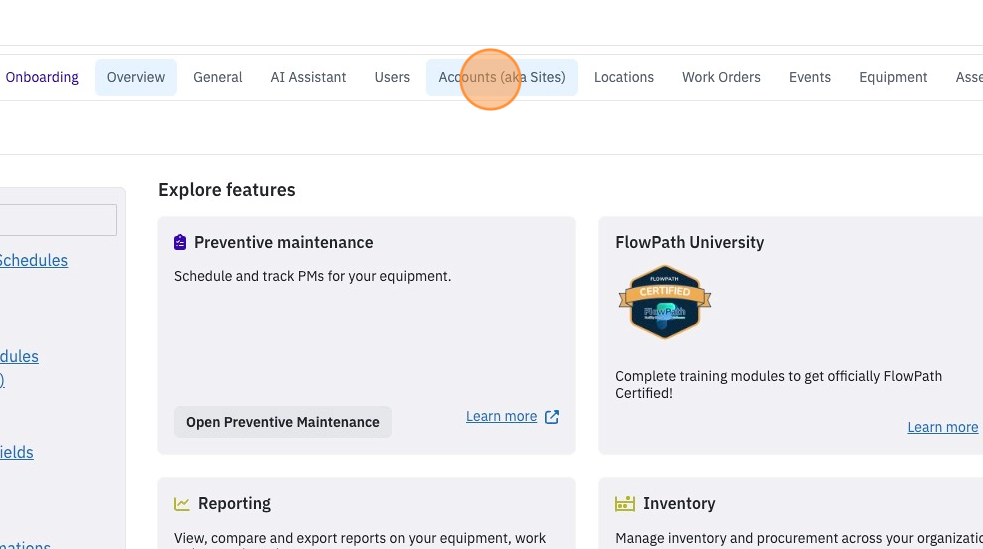983x549 pixels.
Task: Click the FlowPath University heading
Action: point(690,242)
